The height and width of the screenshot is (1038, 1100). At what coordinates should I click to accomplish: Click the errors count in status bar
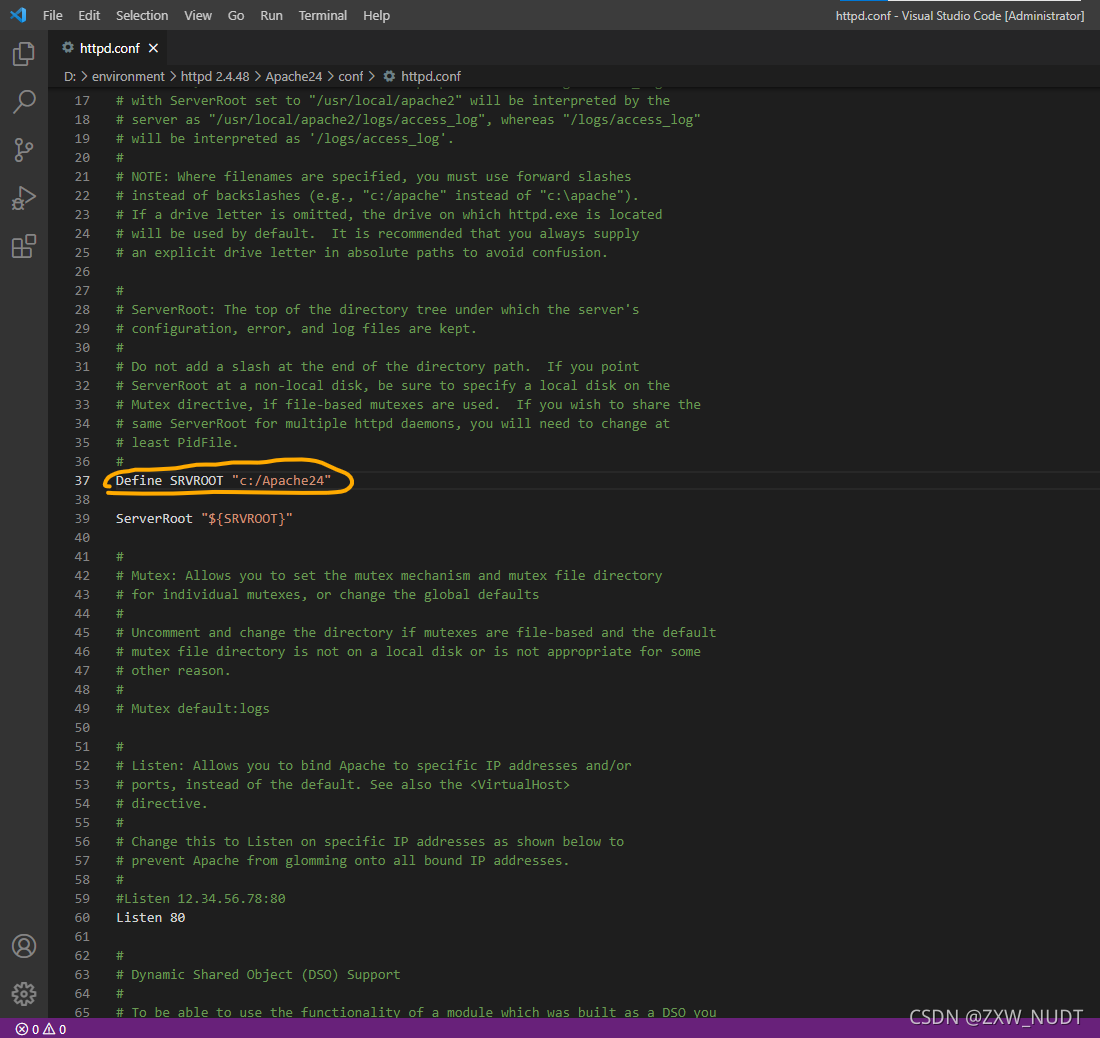pos(27,1029)
